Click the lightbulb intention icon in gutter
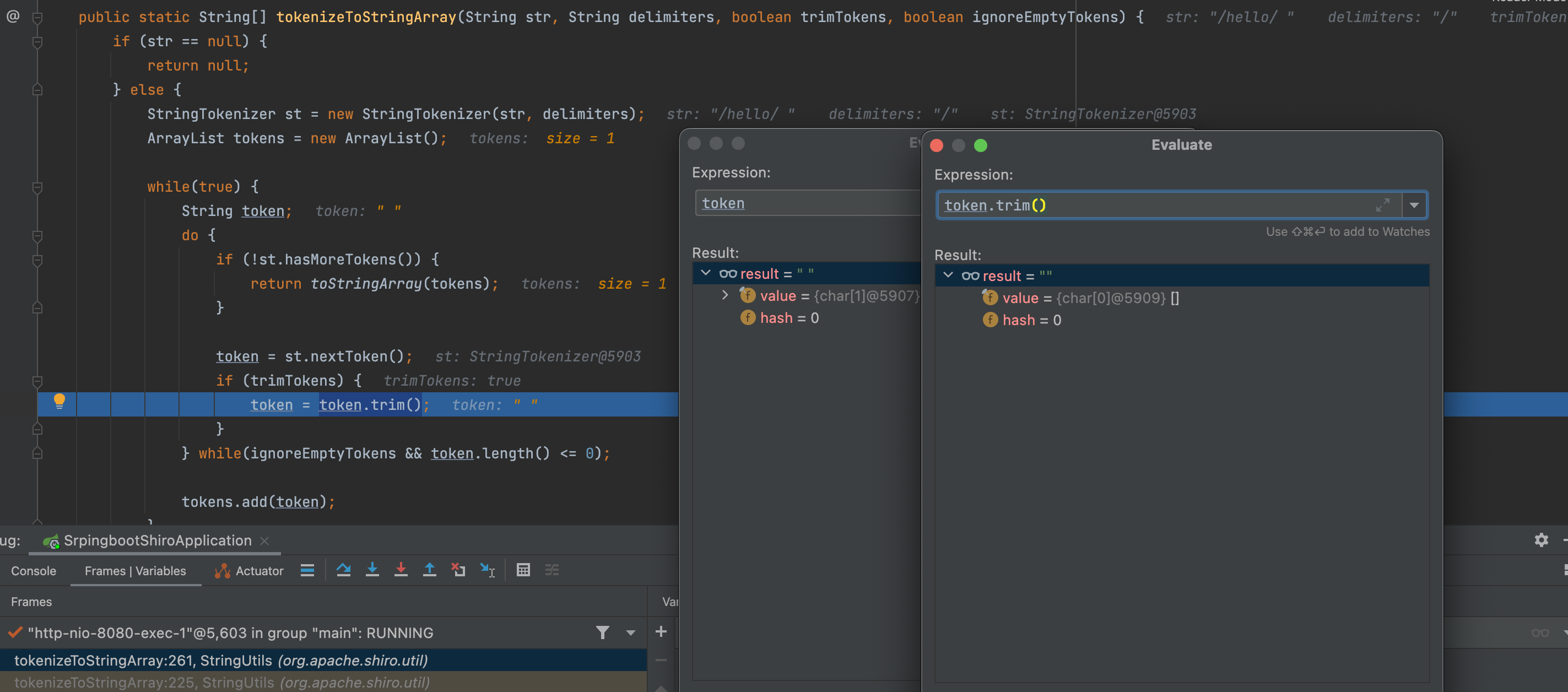1568x692 pixels. click(x=59, y=401)
